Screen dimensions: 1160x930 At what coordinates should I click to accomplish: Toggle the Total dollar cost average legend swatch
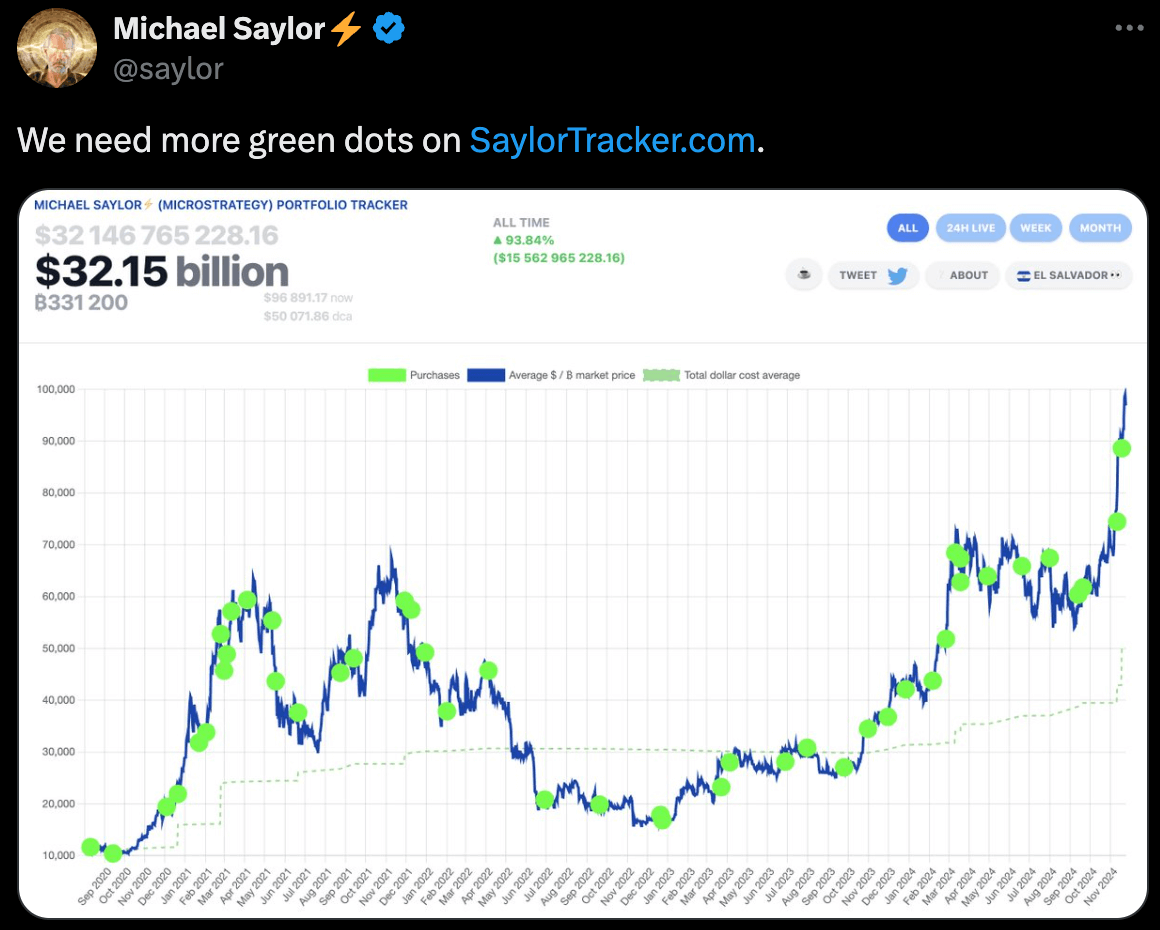[661, 375]
